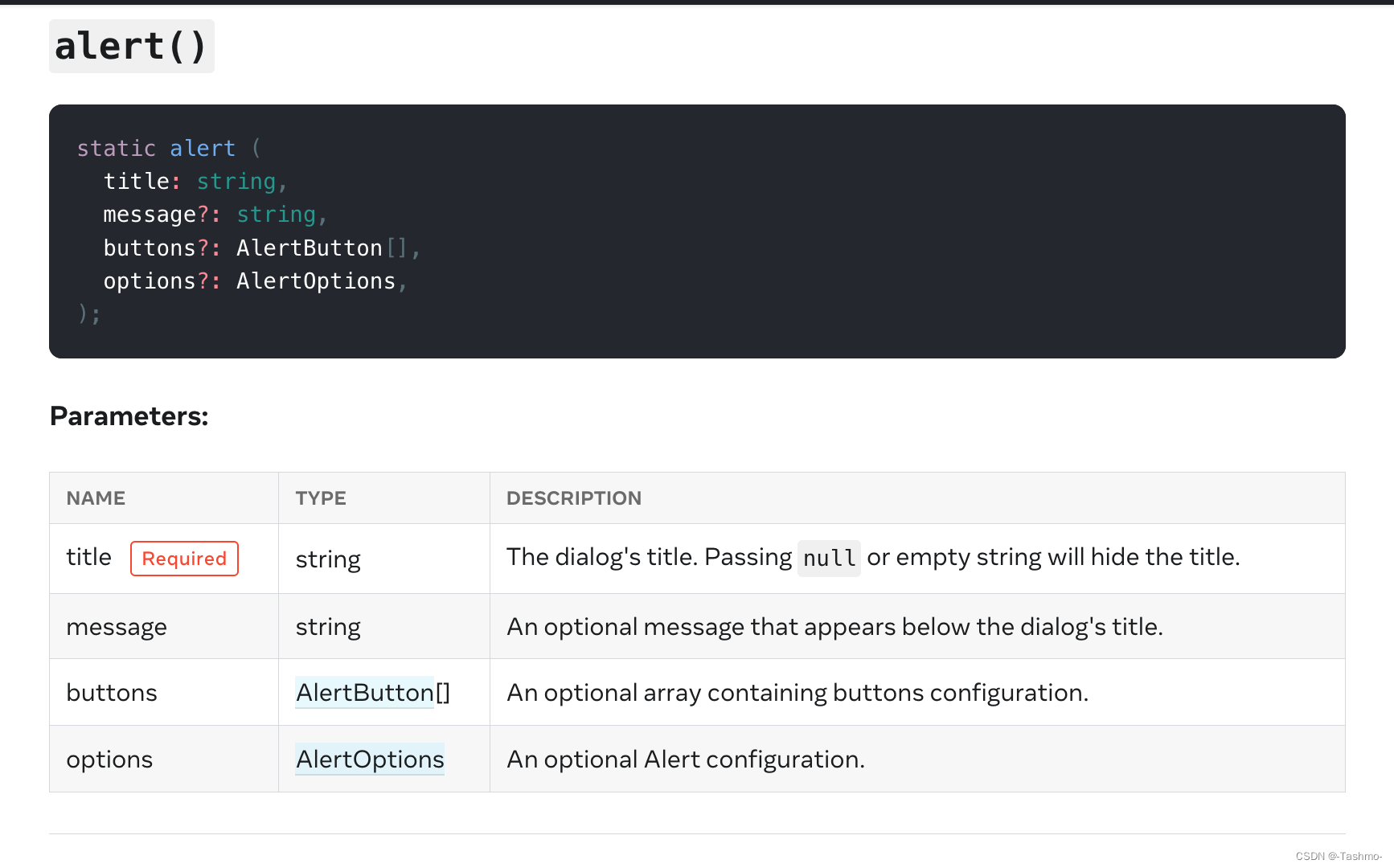
Task: Click the options row in the table
Action: (109, 759)
